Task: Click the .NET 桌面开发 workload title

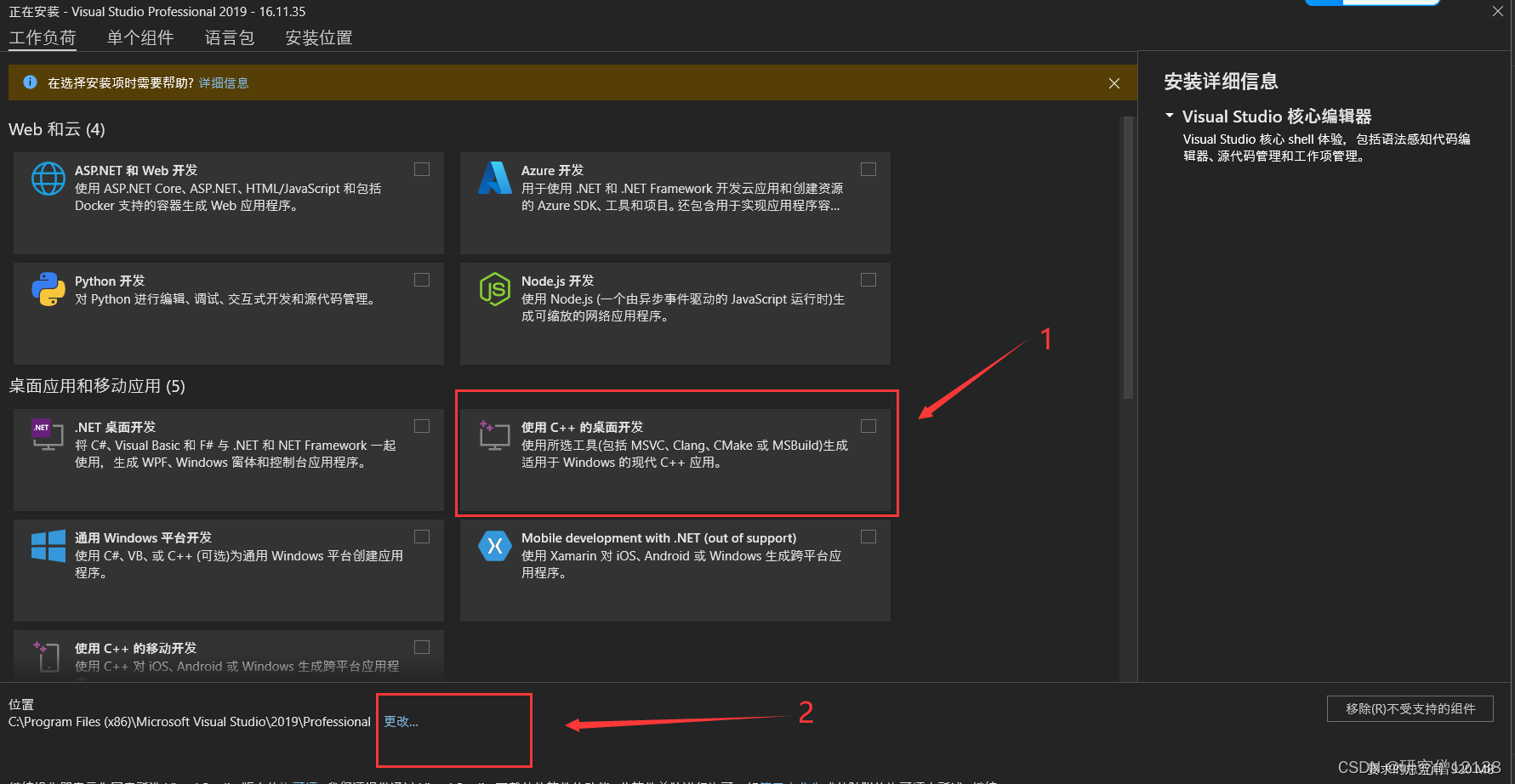Action: 116,427
